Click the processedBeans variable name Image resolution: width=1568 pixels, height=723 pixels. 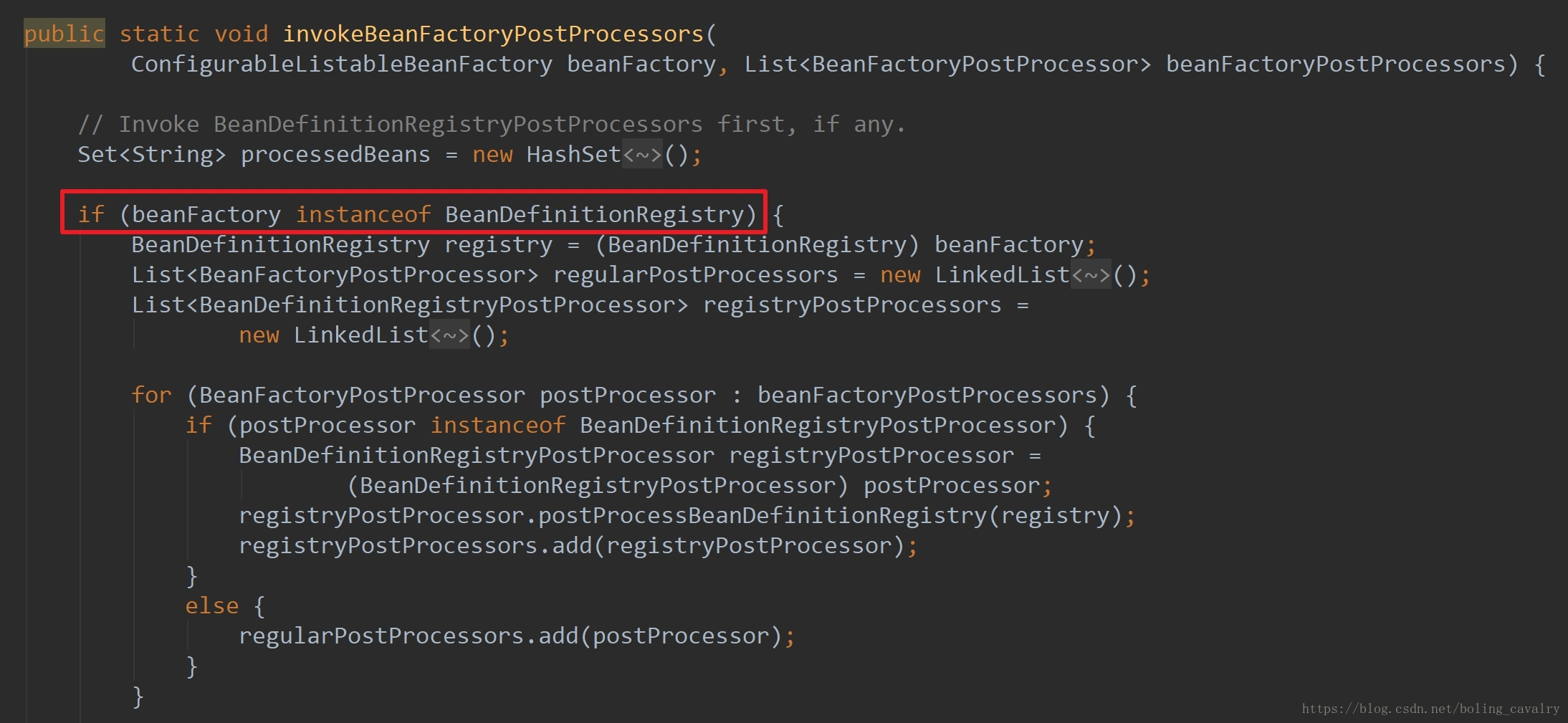pos(335,155)
